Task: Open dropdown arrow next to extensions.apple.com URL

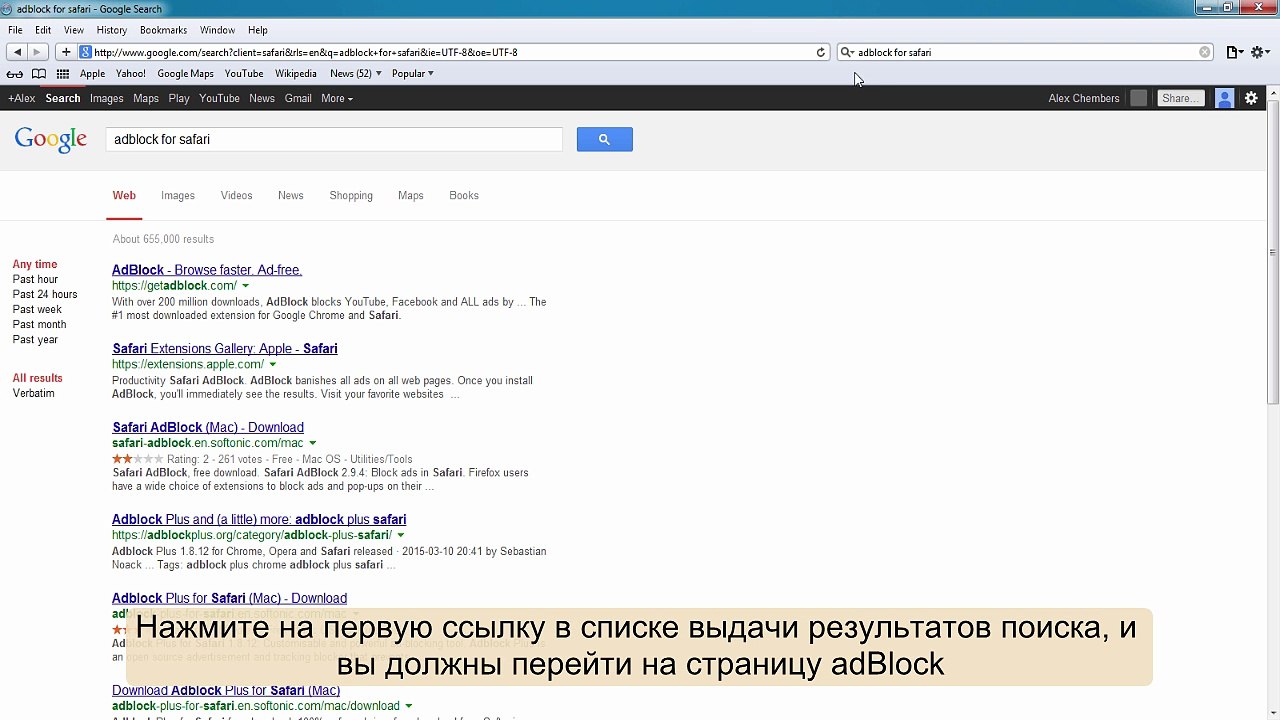Action: (273, 365)
